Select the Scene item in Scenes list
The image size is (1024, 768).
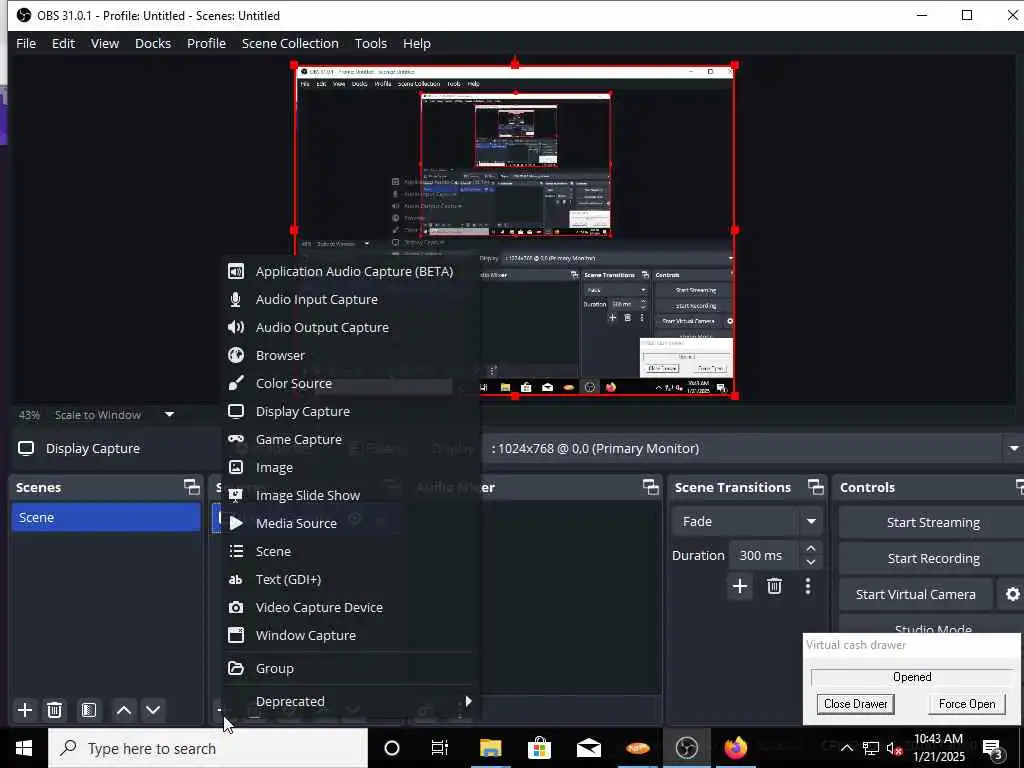pos(106,517)
